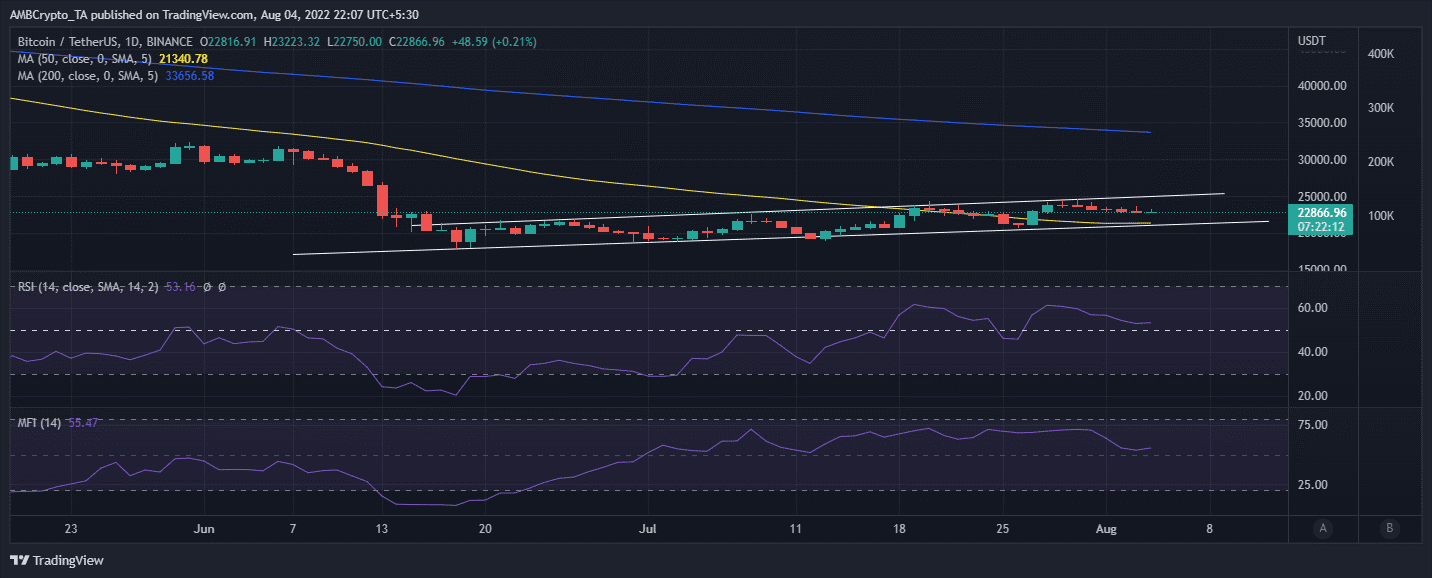This screenshot has height=578, width=1432.
Task: Click the blue MA 200 value 33656.58
Action: click(x=190, y=76)
